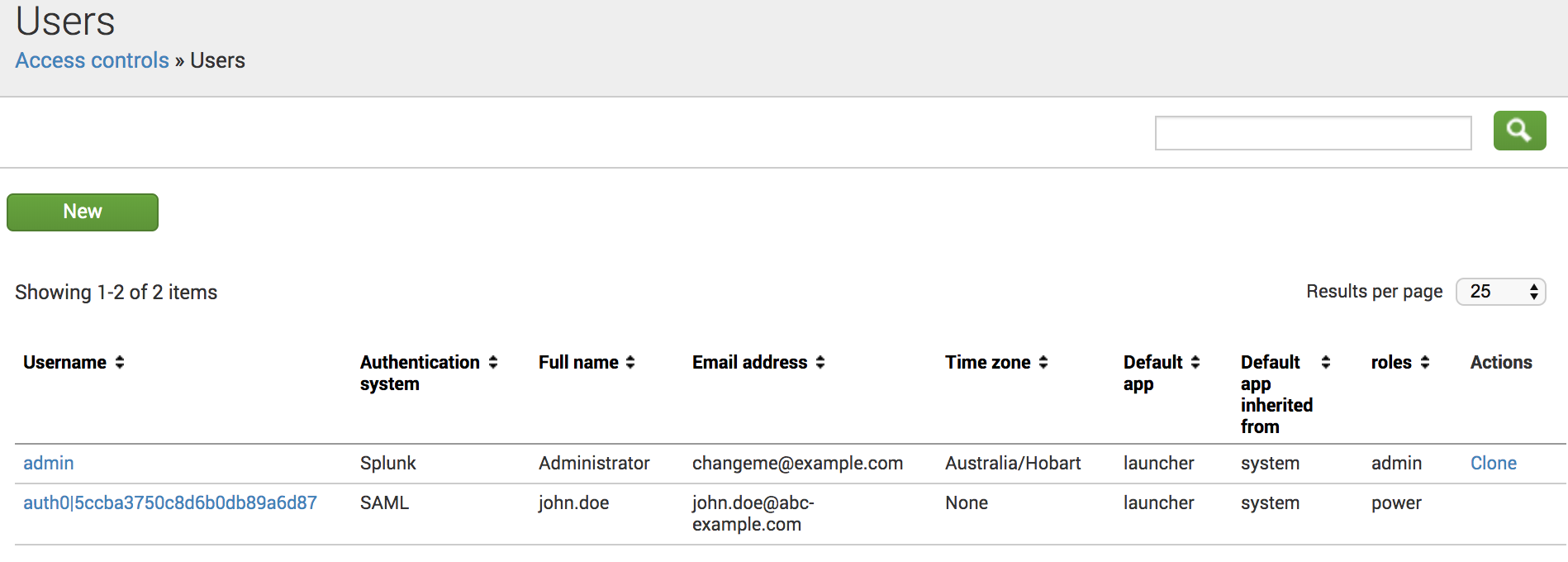Click the New user button
This screenshot has height=562, width=1568.
click(83, 212)
